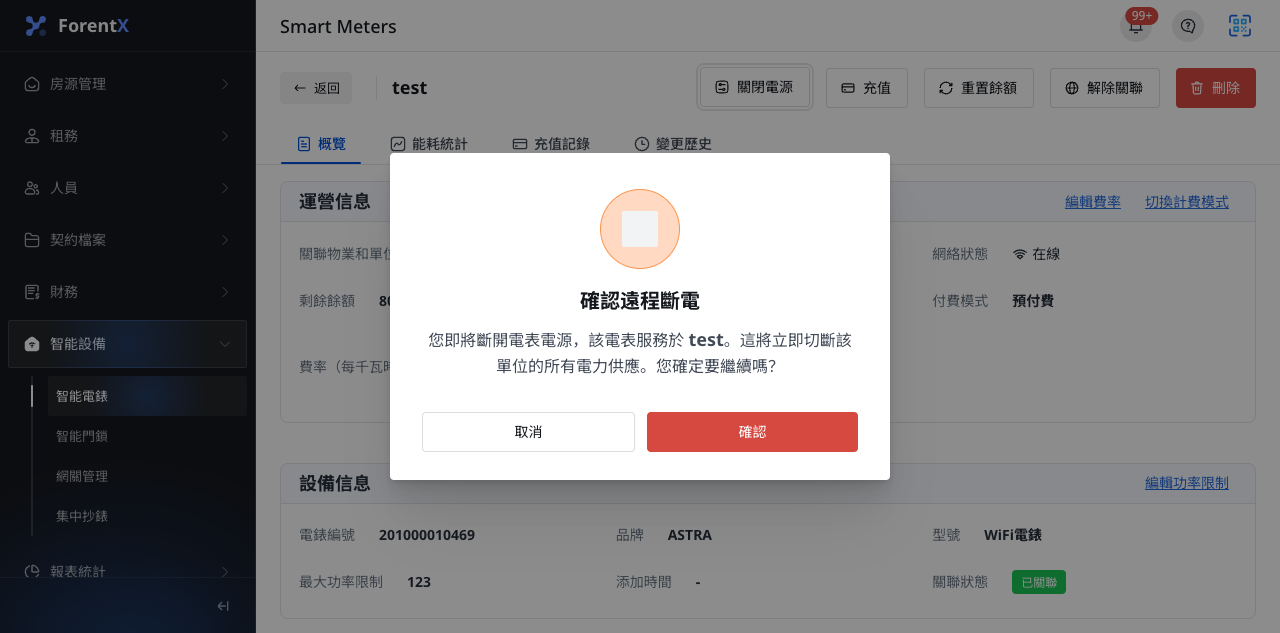Expand the 報表統計 menu chevron

click(x=224, y=572)
